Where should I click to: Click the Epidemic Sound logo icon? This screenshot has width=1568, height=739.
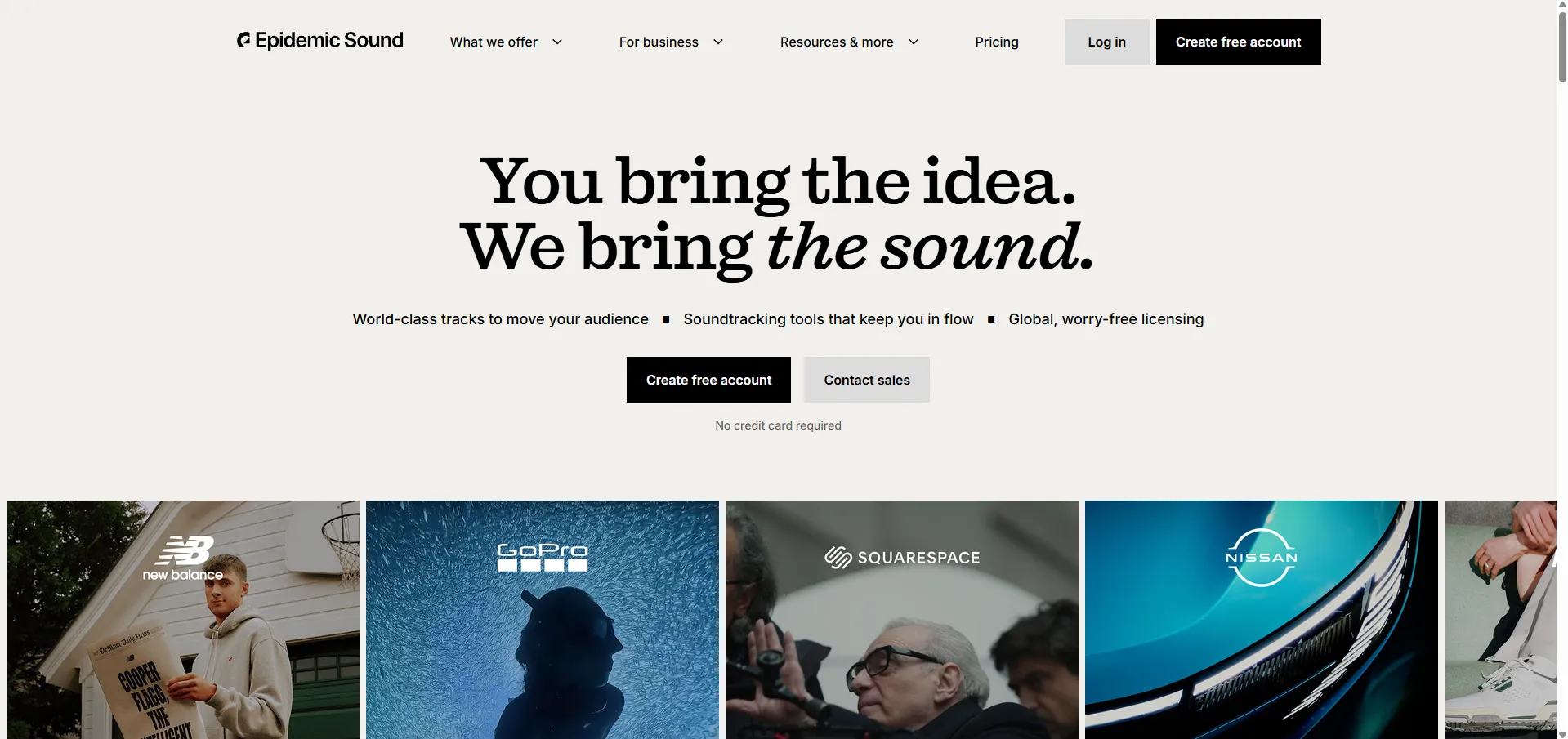(x=243, y=40)
